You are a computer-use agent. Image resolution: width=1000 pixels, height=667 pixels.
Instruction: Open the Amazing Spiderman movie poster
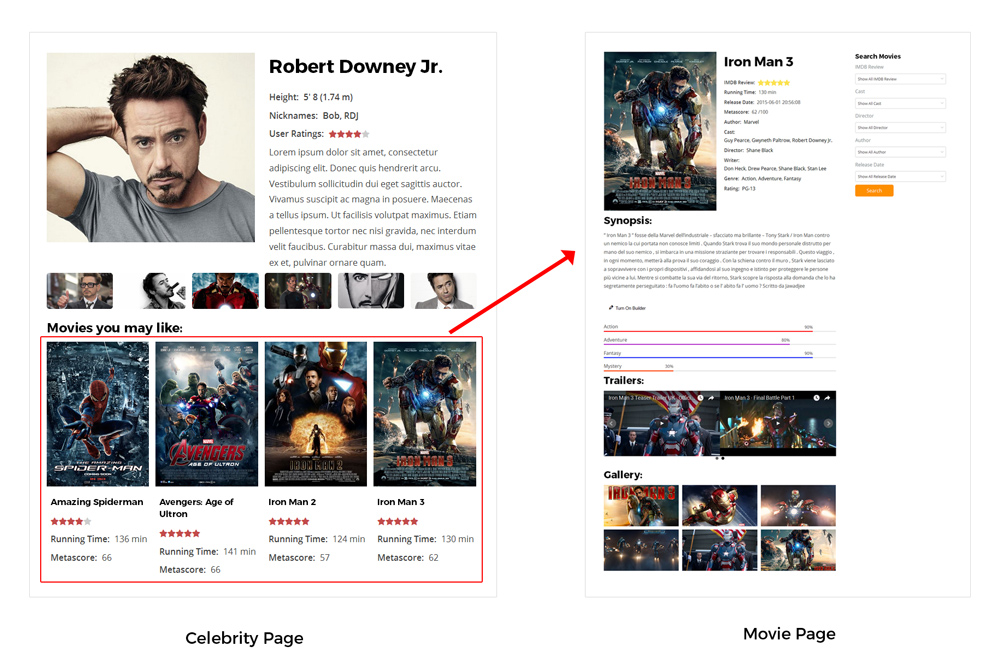click(98, 414)
